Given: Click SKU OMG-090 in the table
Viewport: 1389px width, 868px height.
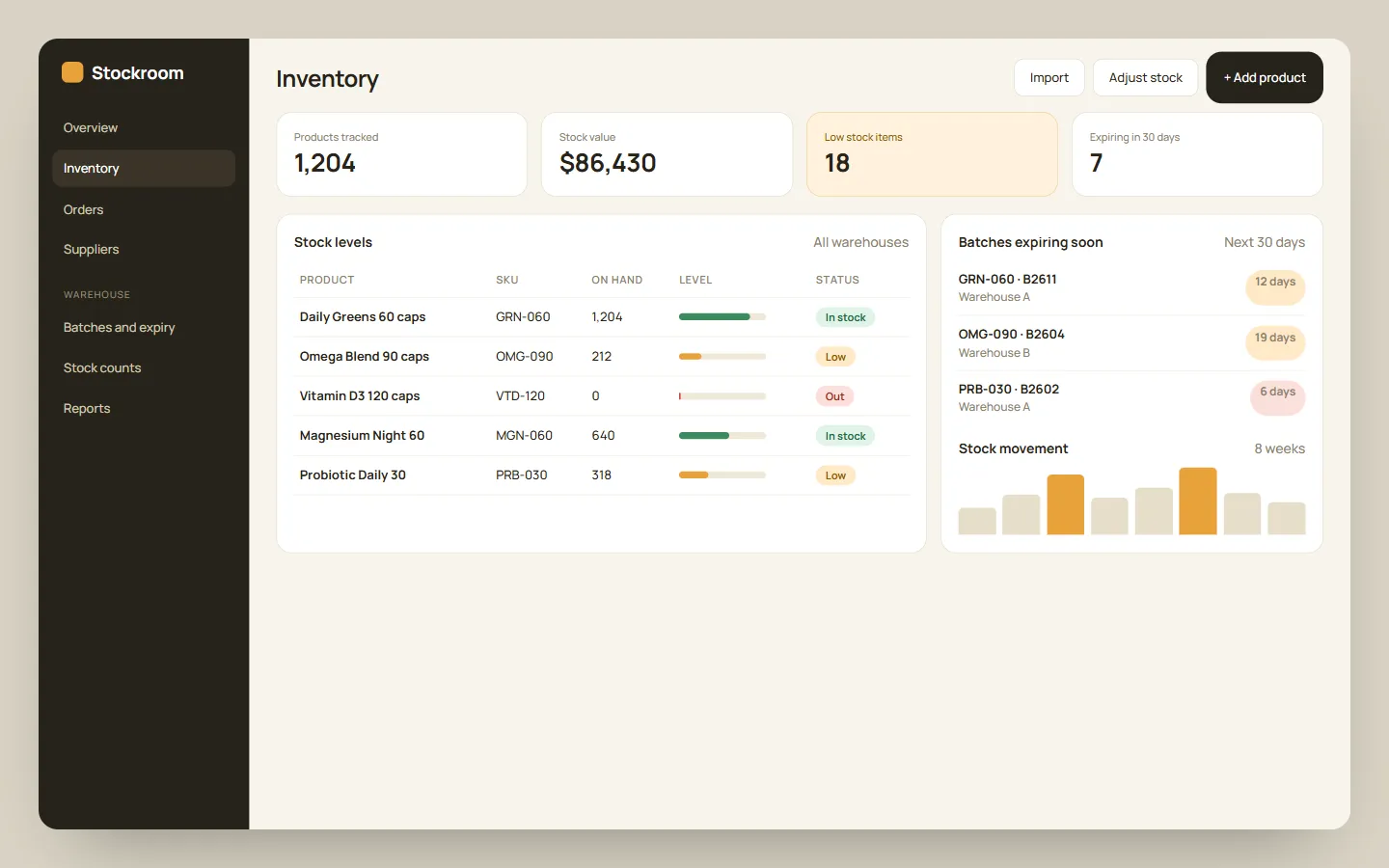Looking at the screenshot, I should click(525, 356).
